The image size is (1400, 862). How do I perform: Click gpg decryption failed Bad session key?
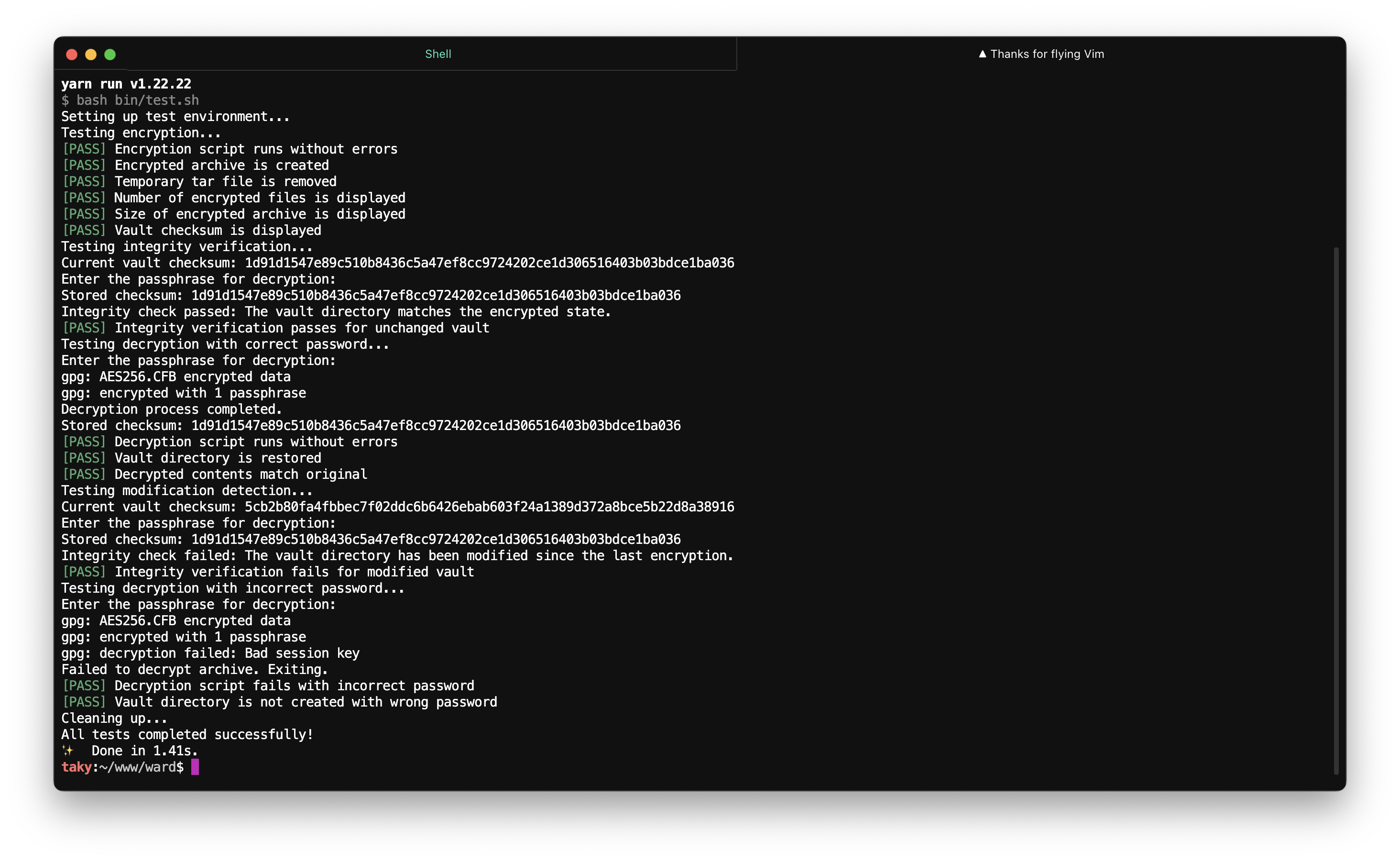click(210, 653)
